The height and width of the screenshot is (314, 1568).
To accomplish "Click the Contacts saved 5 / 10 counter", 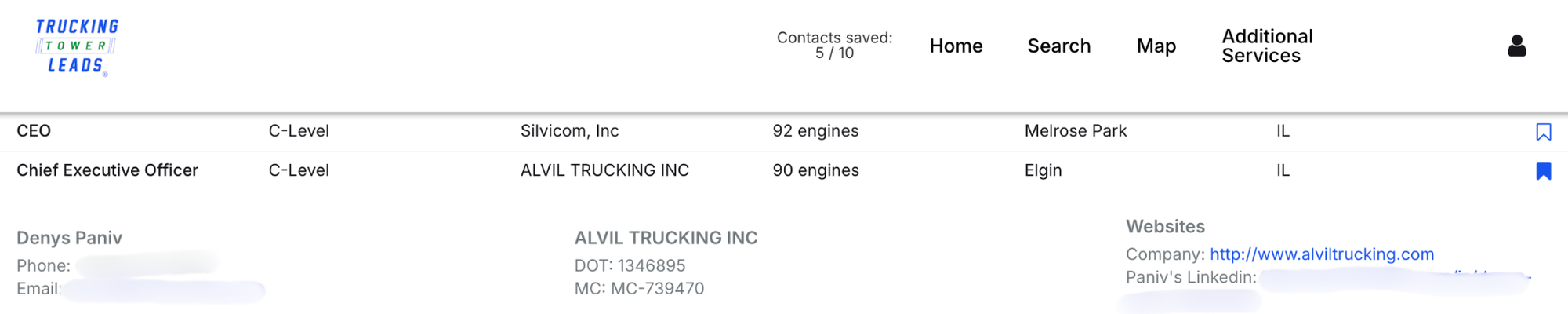I will tap(834, 46).
